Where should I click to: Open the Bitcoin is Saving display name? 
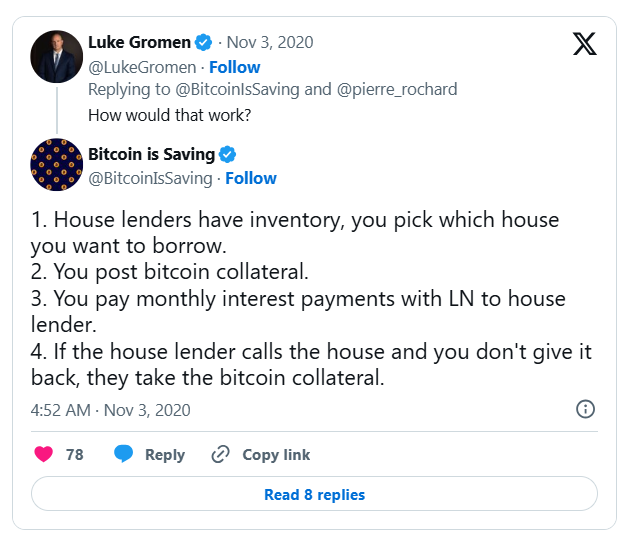(151, 154)
